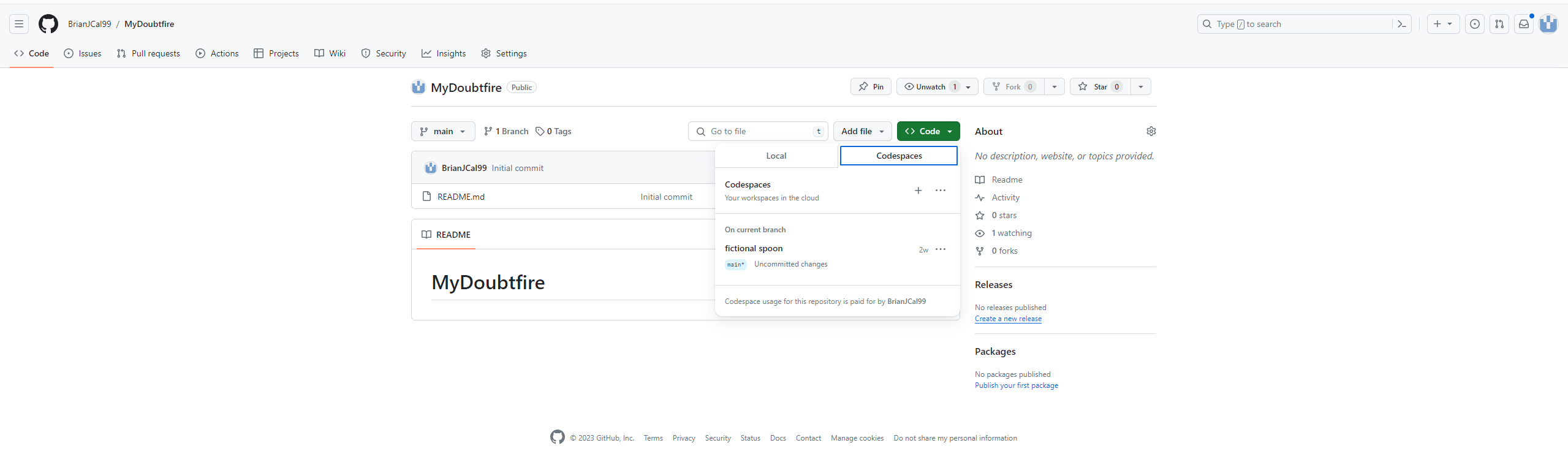Open the issues icon in top header

coord(1475,24)
